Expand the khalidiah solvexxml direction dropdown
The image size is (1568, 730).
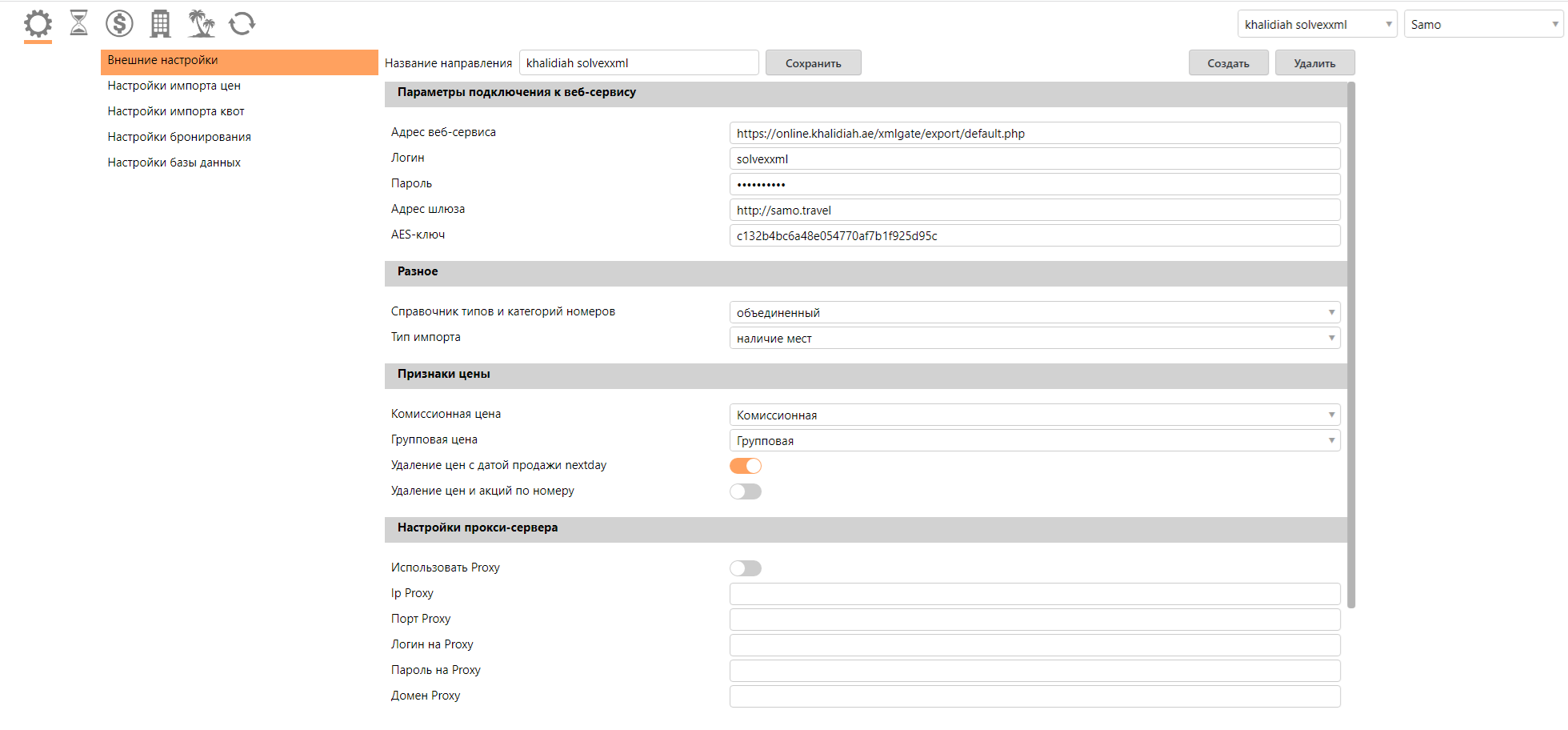[x=1317, y=24]
